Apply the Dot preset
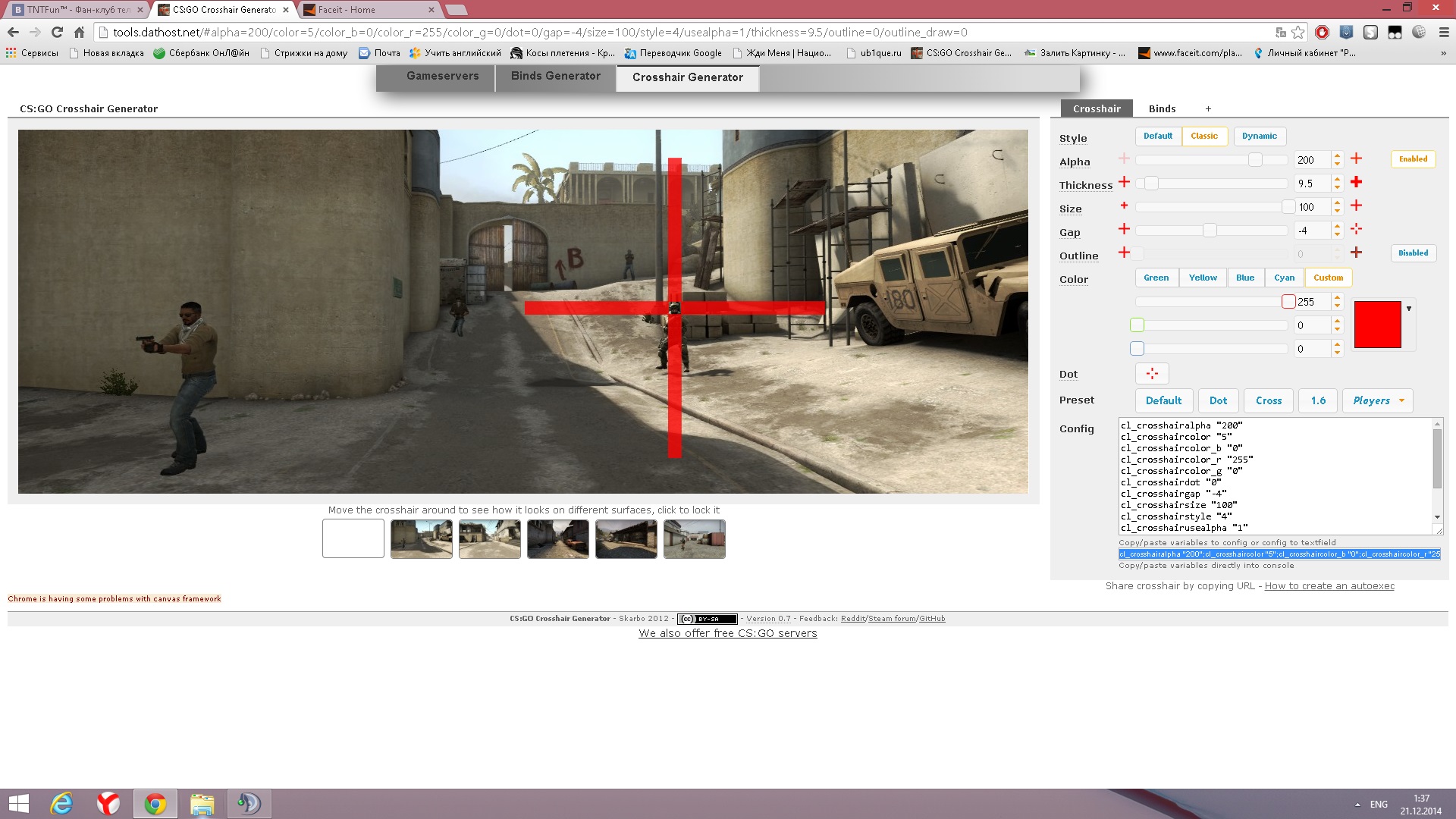The image size is (1456, 819). point(1218,401)
